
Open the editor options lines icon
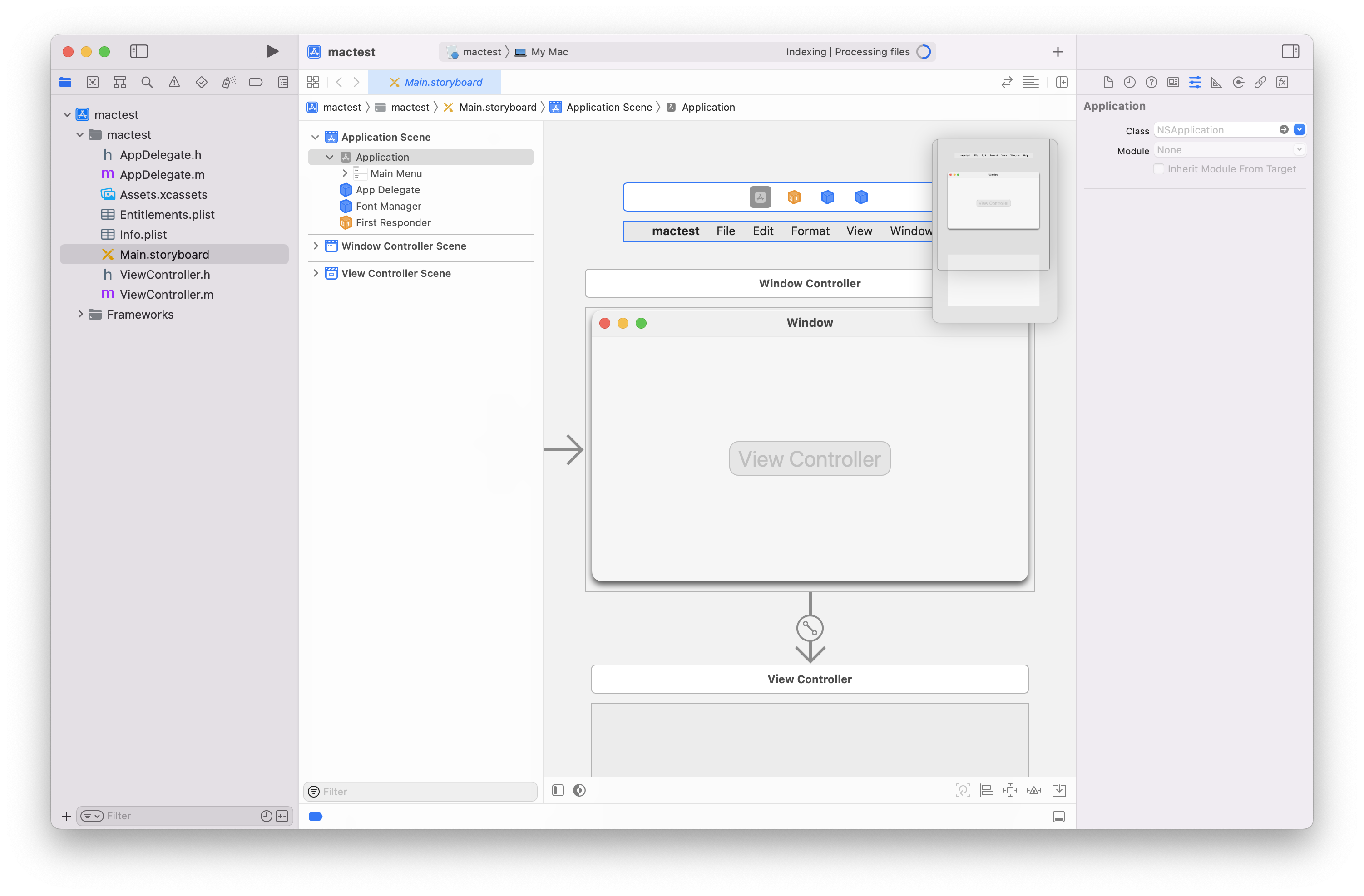(1030, 83)
